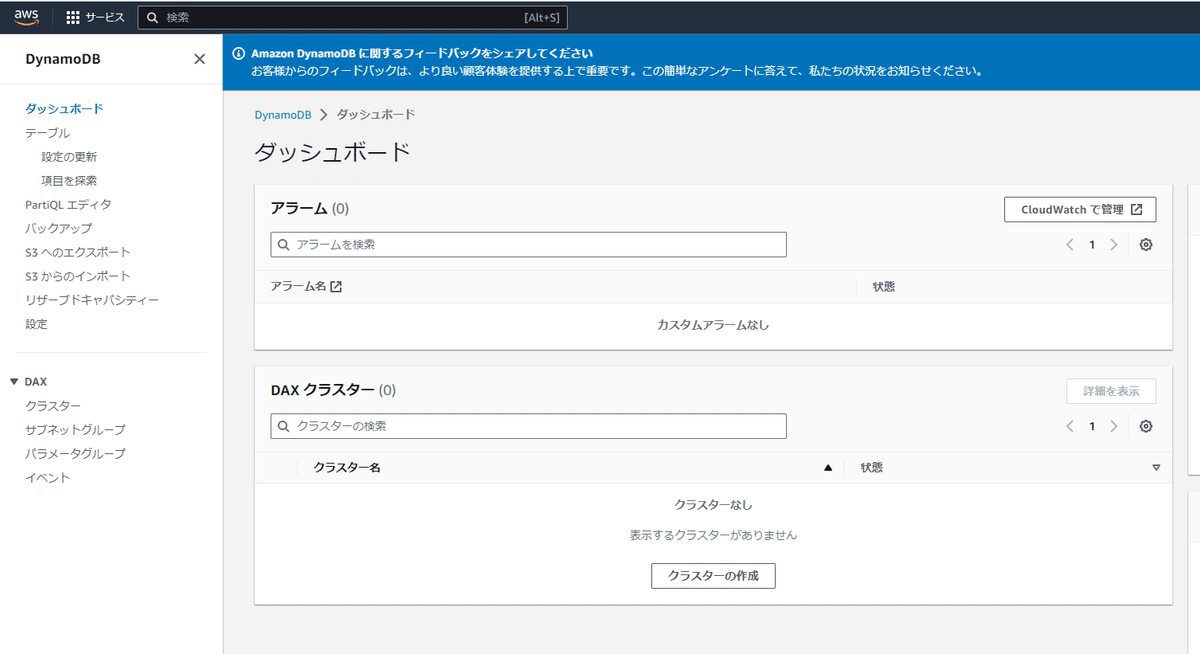
Task: Sort clusters by 状態 column arrow
Action: pyautogui.click(x=1156, y=468)
